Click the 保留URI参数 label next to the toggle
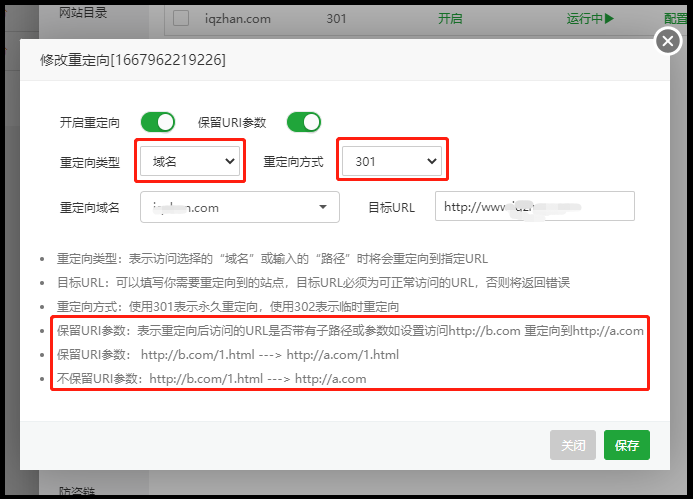The width and height of the screenshot is (693, 499). [x=233, y=122]
